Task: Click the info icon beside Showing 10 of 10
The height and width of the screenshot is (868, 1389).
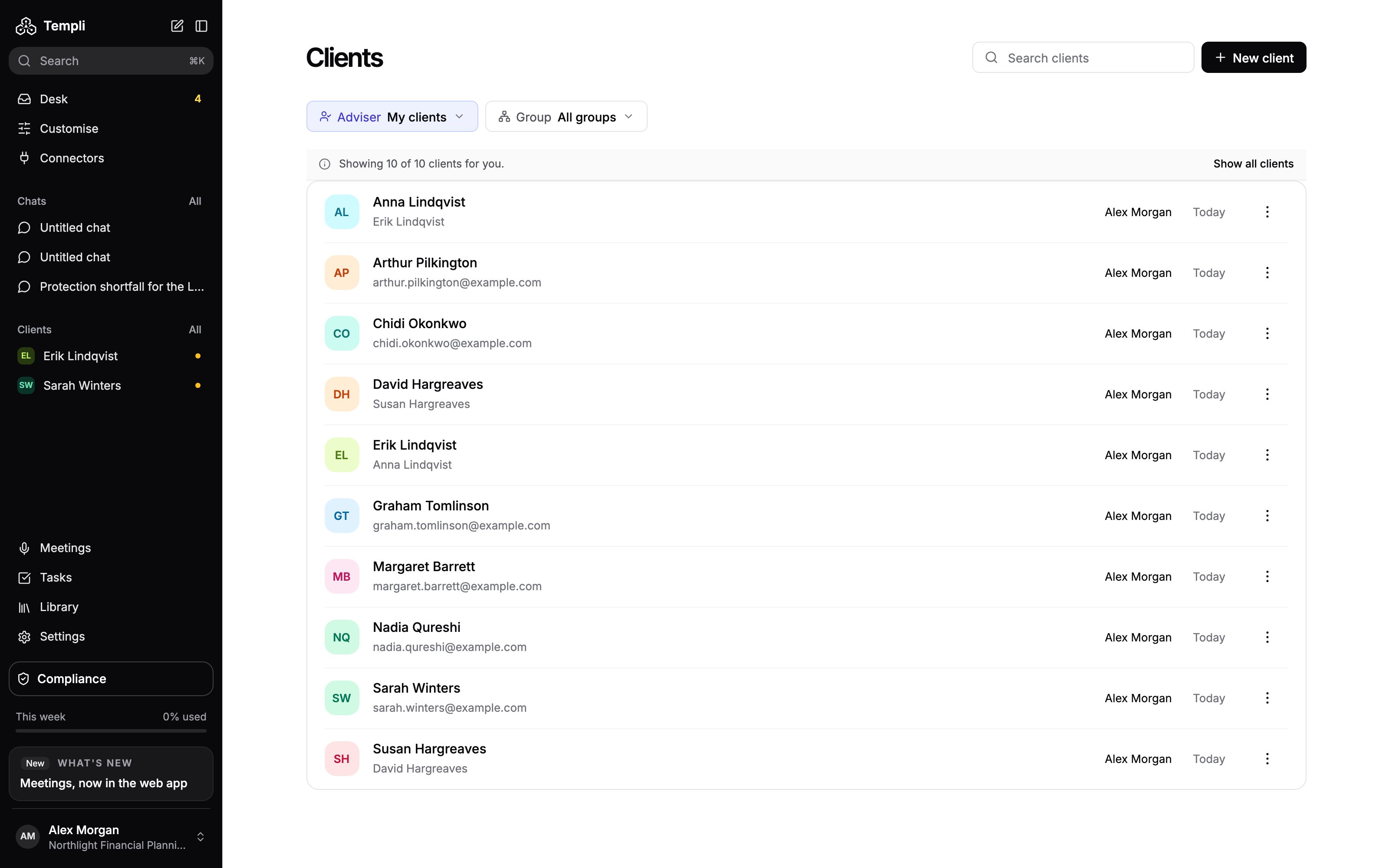Action: 324,164
